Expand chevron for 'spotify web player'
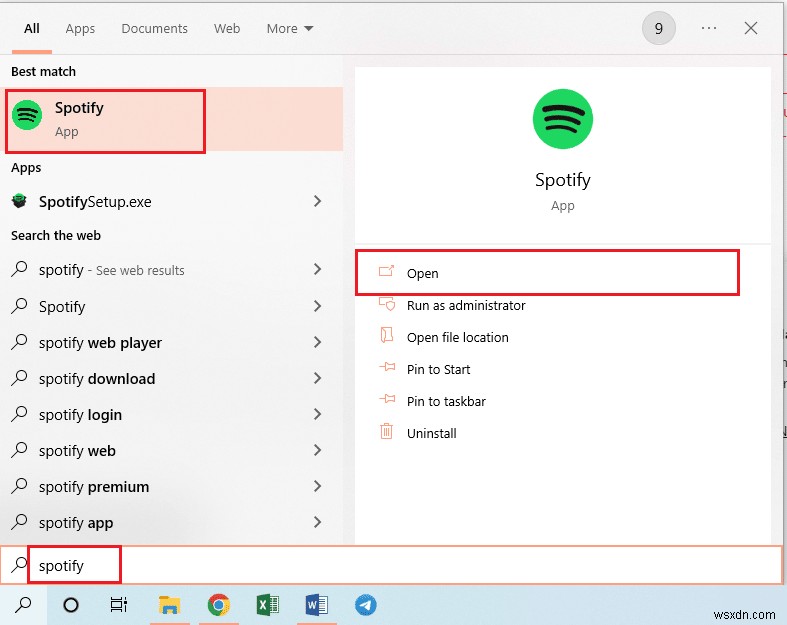 (317, 342)
